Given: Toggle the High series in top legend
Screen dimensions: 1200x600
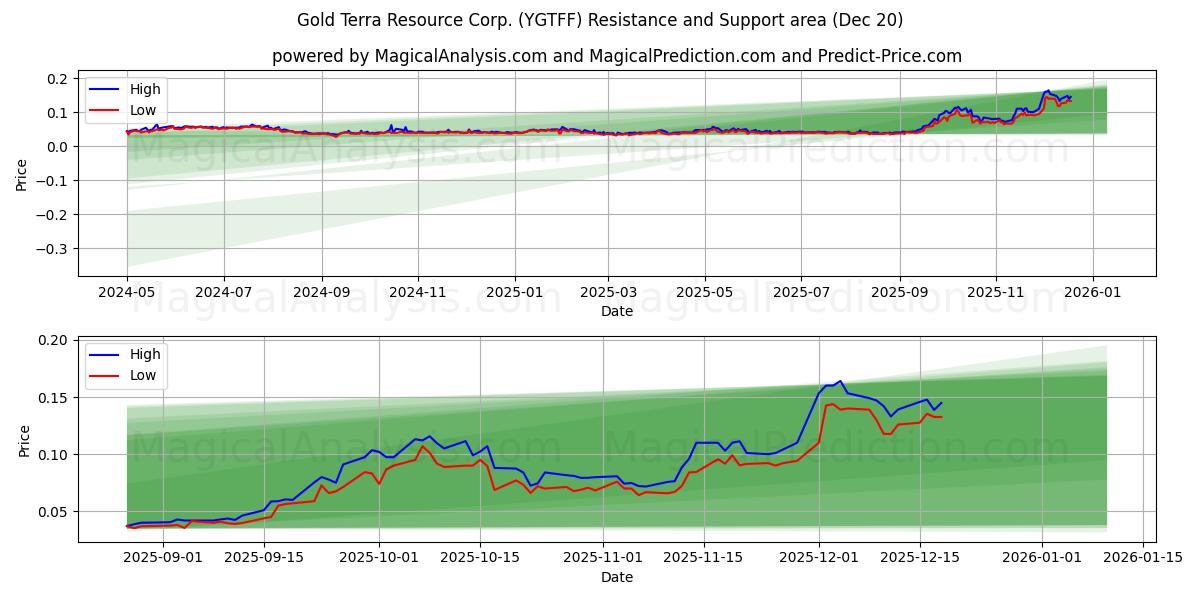Looking at the screenshot, I should (x=144, y=88).
